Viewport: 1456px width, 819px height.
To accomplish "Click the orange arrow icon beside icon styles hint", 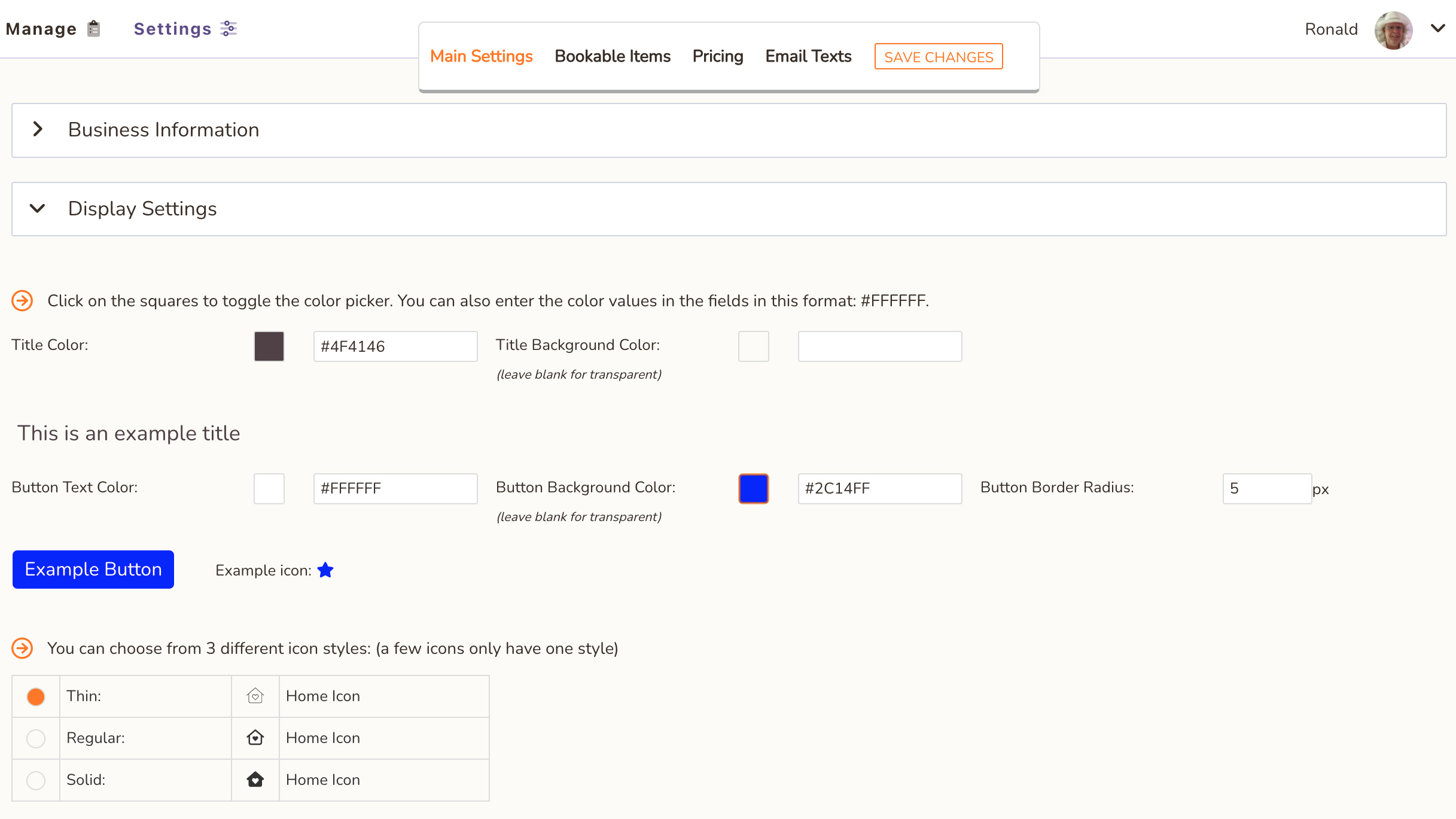I will coord(23,648).
